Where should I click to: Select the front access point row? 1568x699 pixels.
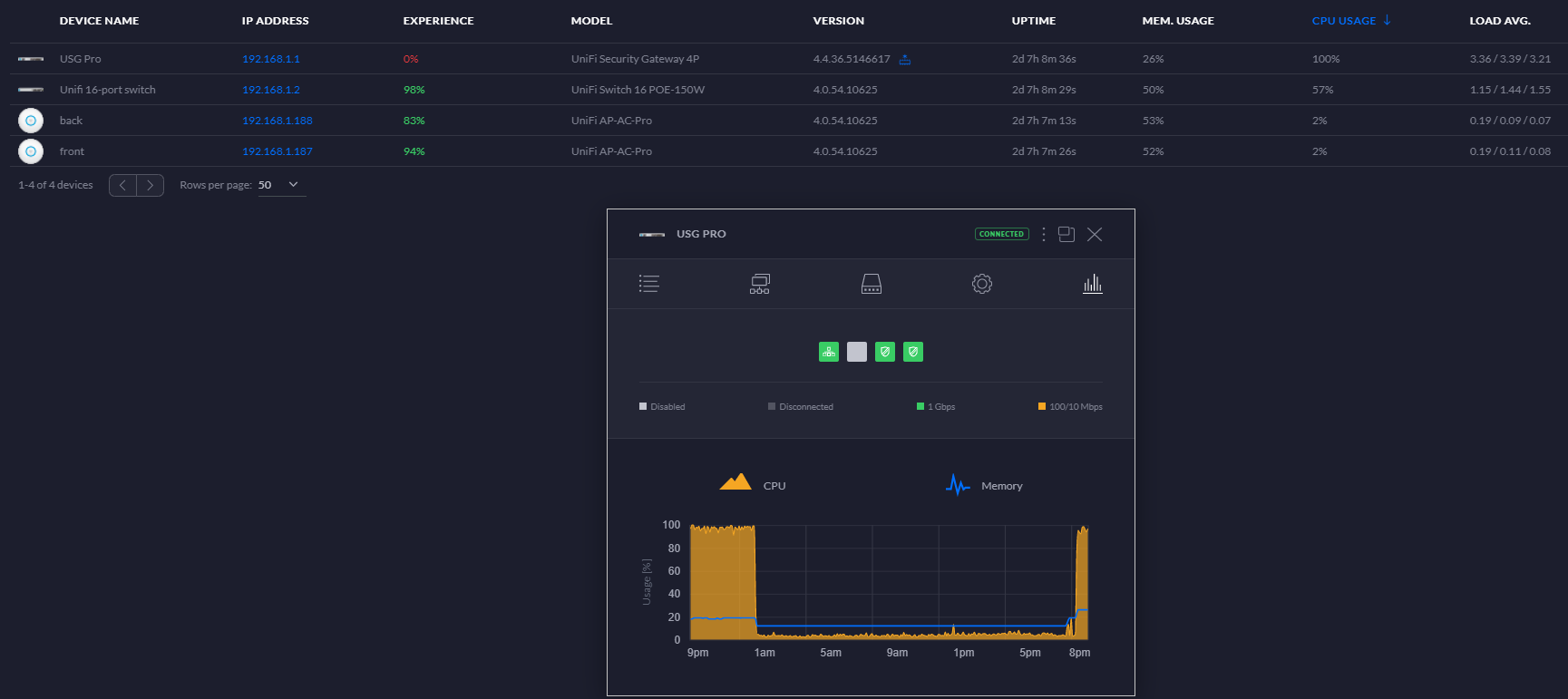pos(788,151)
